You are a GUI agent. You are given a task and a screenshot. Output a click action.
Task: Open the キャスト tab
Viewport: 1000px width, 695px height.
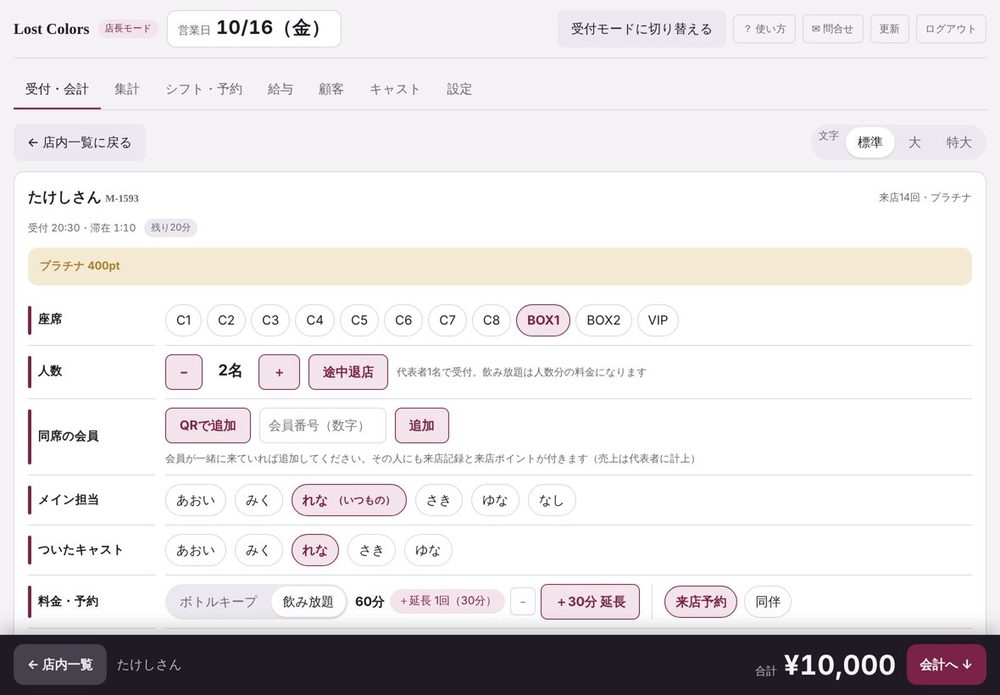tap(395, 89)
